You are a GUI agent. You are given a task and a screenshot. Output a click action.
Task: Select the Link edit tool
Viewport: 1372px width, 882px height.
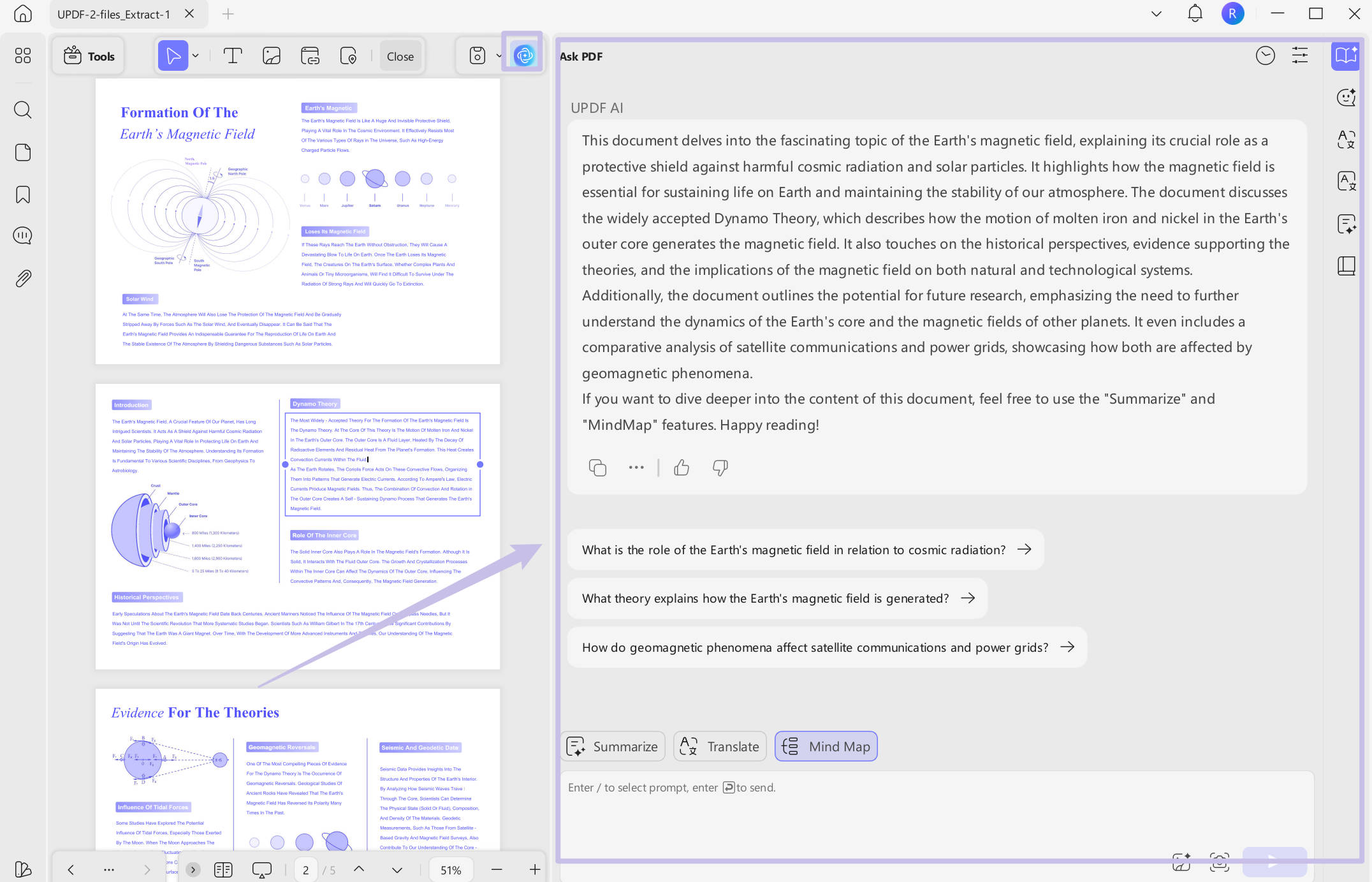[310, 56]
